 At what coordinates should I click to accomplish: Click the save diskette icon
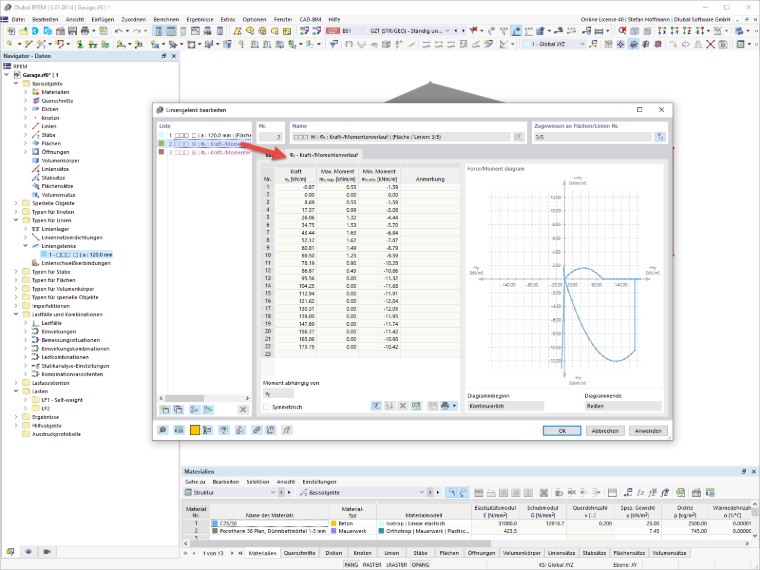point(72,31)
